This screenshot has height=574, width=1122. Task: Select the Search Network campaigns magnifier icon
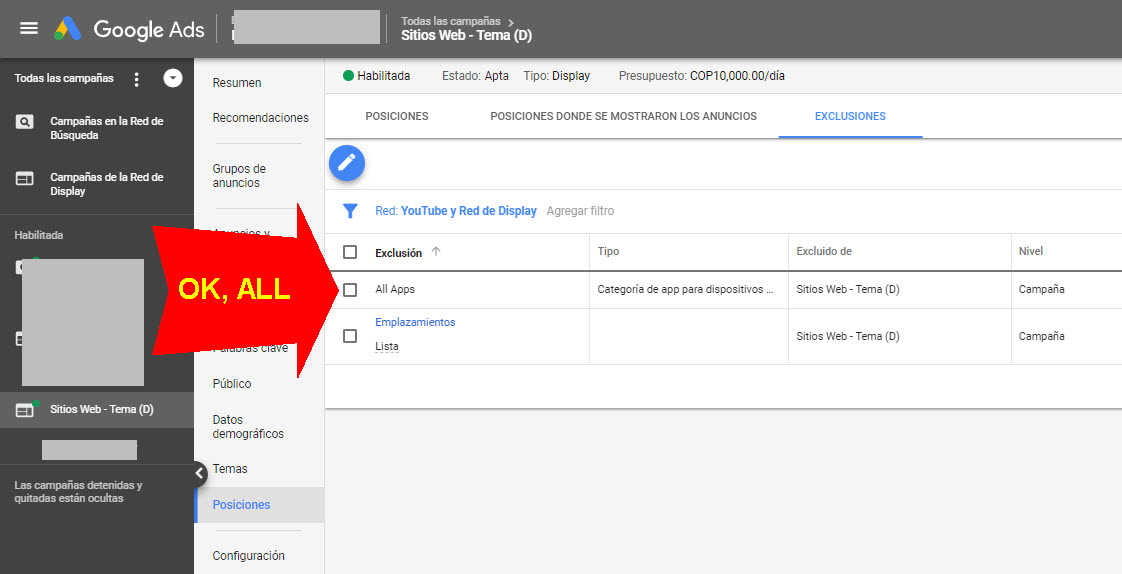(24, 122)
